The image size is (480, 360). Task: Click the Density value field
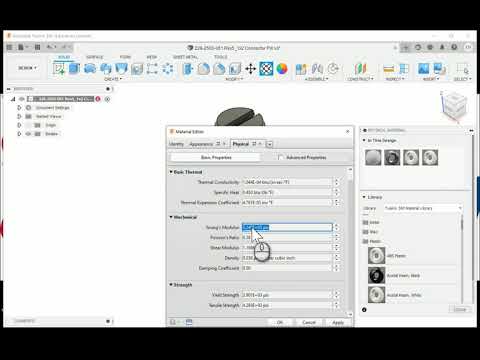tap(287, 258)
